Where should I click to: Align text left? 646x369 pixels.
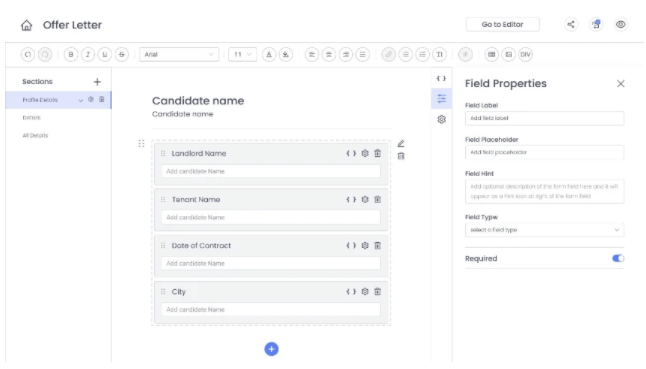click(312, 54)
